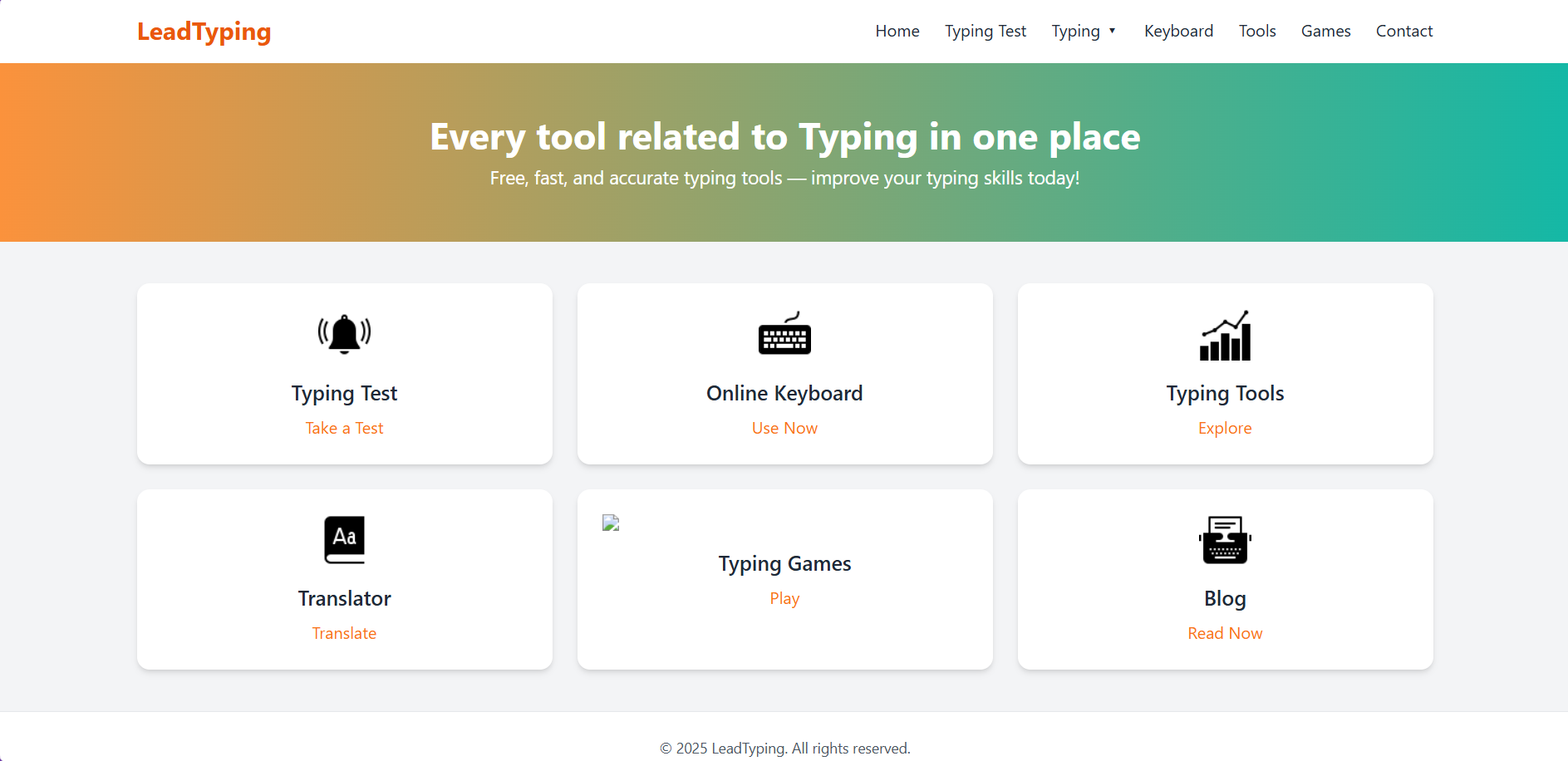Screen dimensions: 1568x761
Task: Click the Typing Tools card heading
Action: 1225,393
